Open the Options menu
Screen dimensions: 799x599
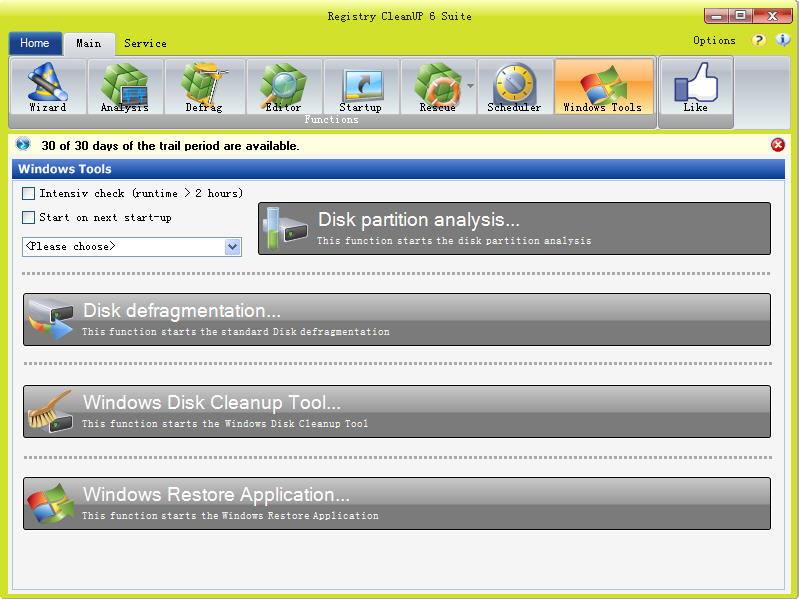click(x=714, y=41)
